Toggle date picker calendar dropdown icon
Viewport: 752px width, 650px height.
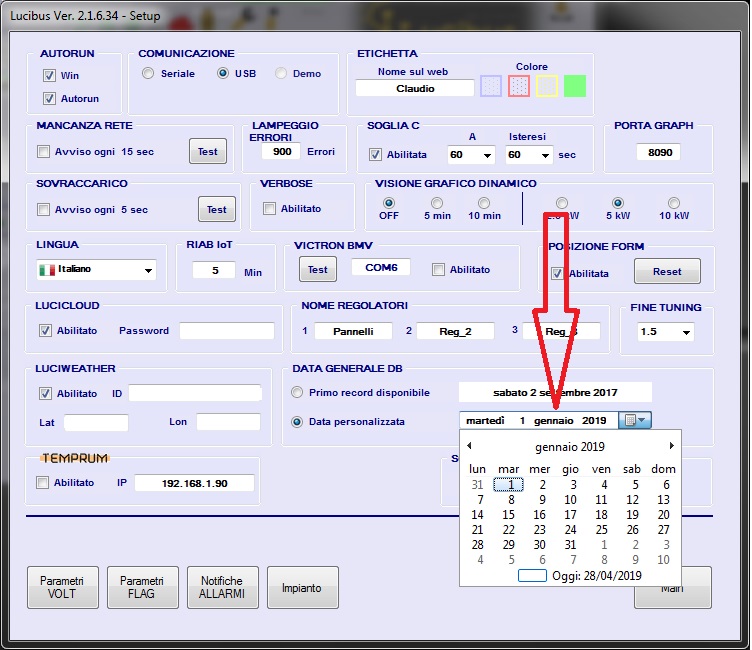tap(634, 420)
